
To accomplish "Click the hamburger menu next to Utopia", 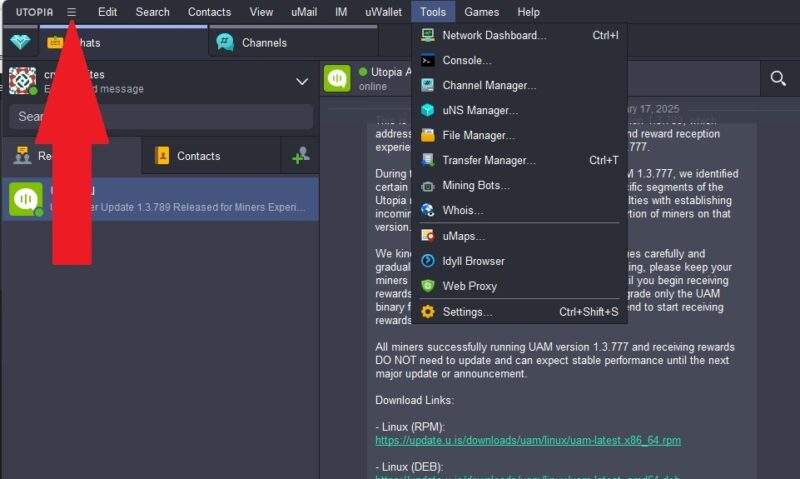I will 71,12.
